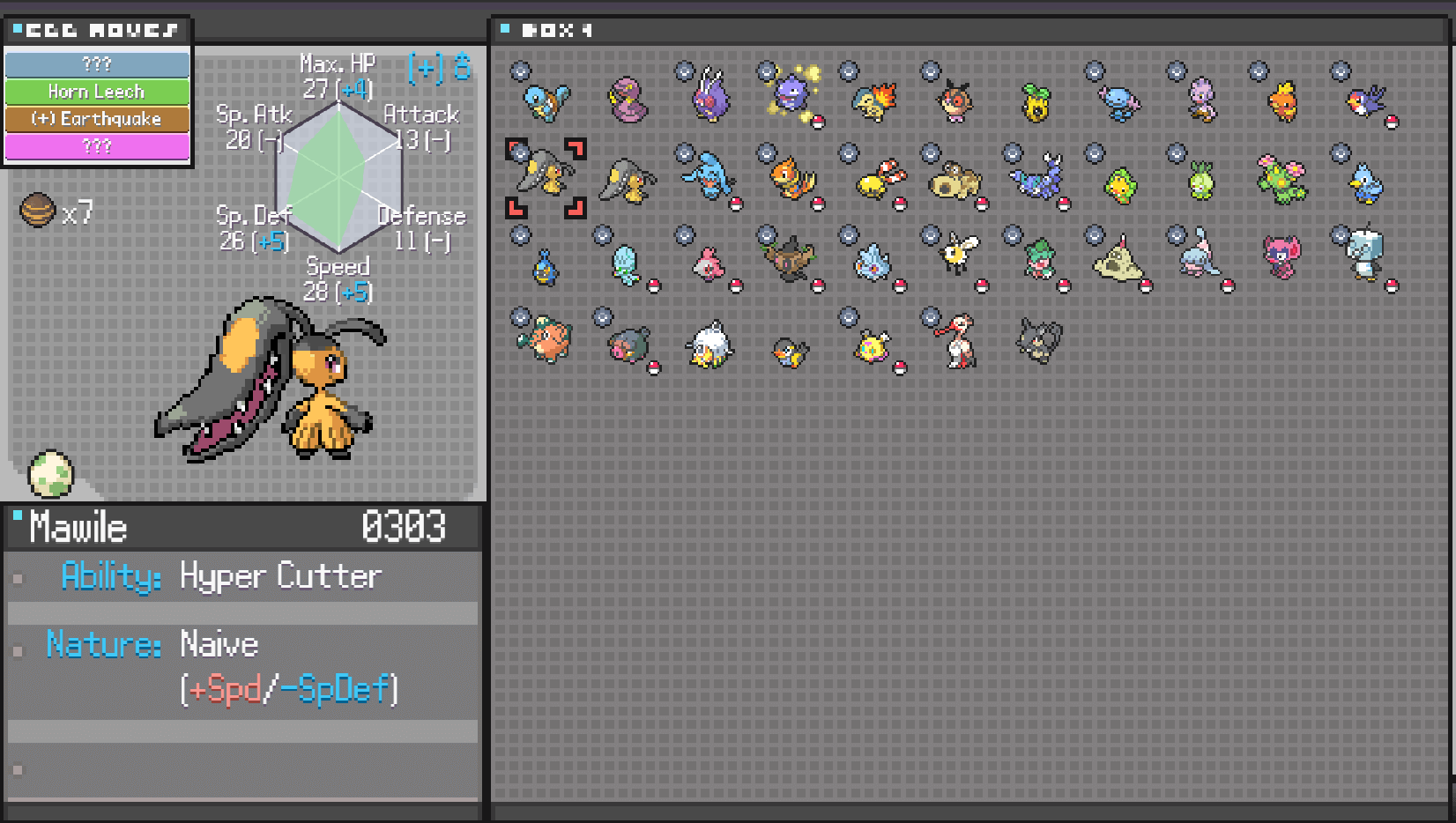Click the Hyper Cutter ability field
1456x823 pixels.
[279, 576]
